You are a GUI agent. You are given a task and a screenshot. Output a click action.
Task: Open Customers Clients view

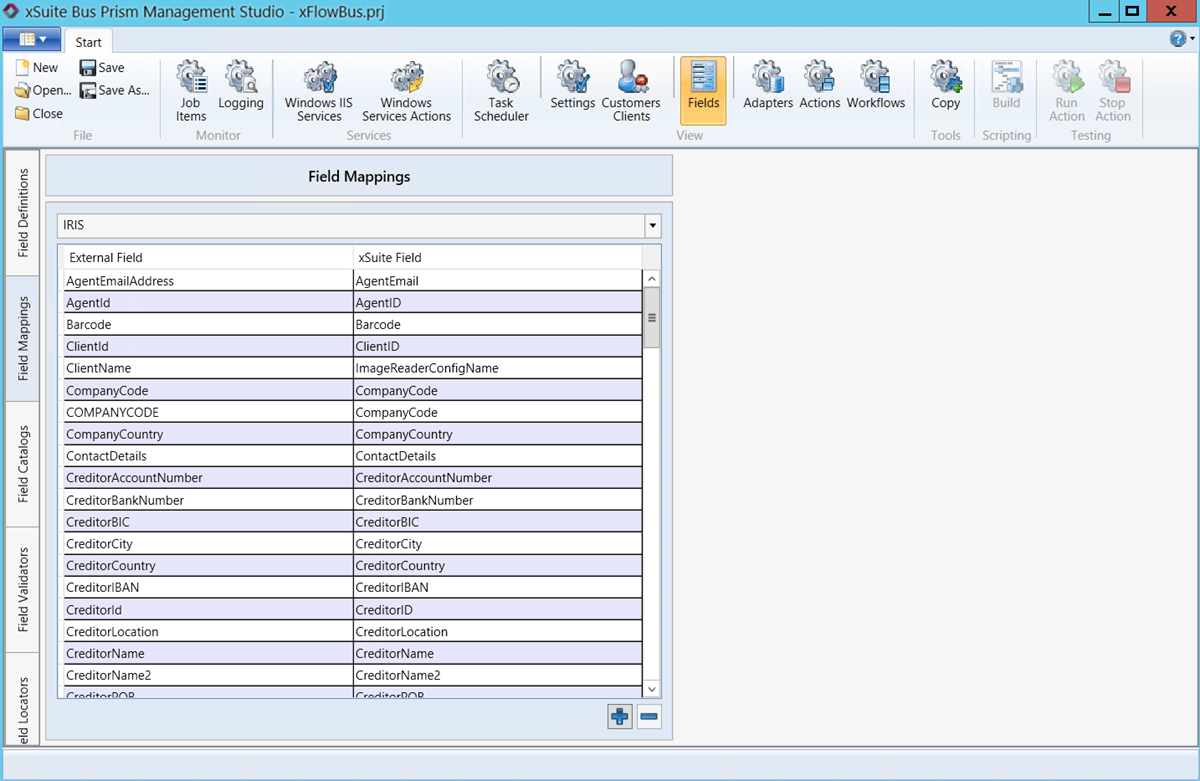coord(631,90)
